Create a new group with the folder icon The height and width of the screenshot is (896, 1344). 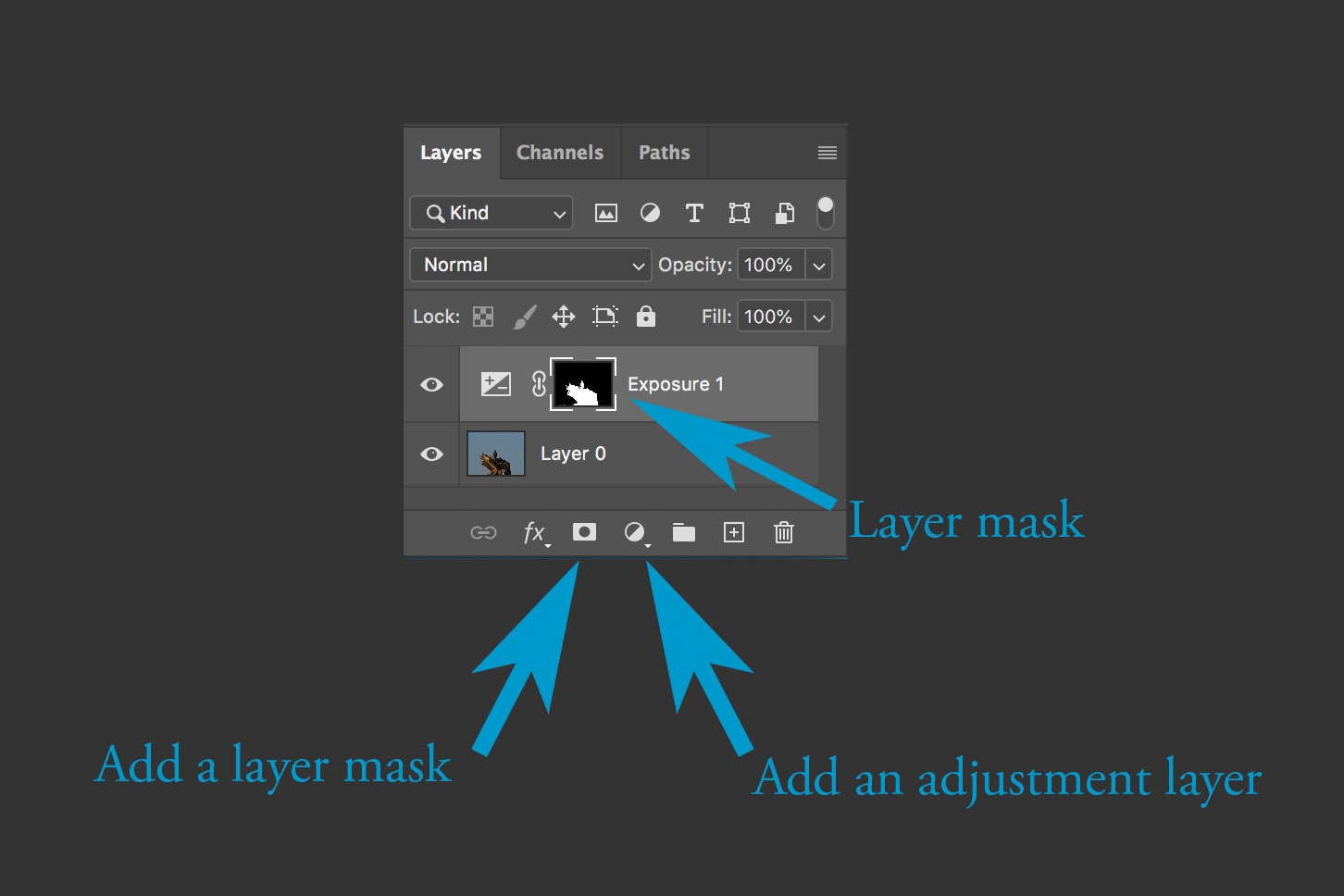coord(683,532)
